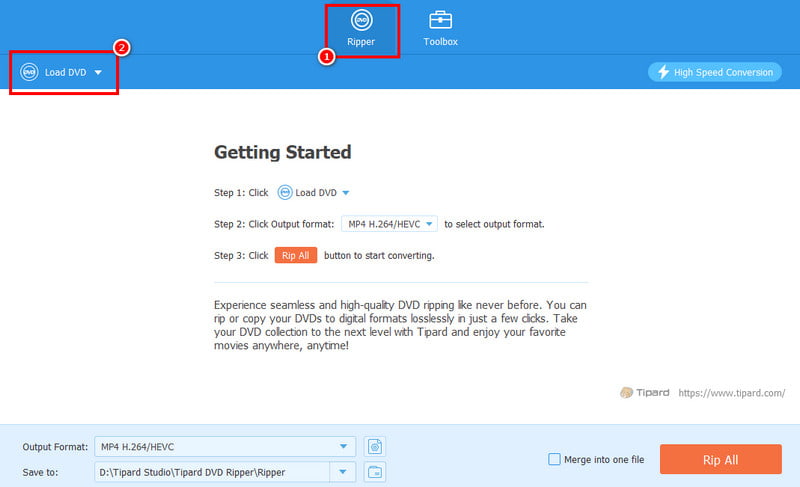Click the Load DVD disc icon in toolbar

point(29,72)
